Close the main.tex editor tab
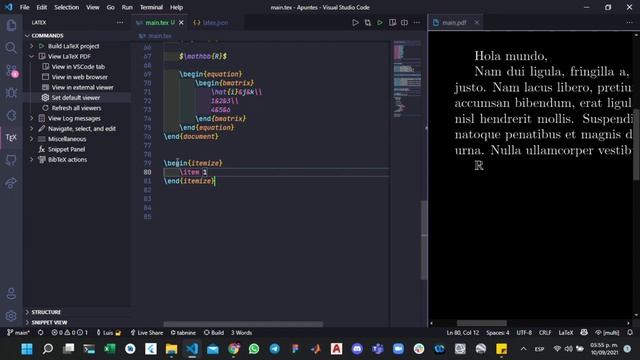Screen dimensions: 640x360 pos(181,22)
